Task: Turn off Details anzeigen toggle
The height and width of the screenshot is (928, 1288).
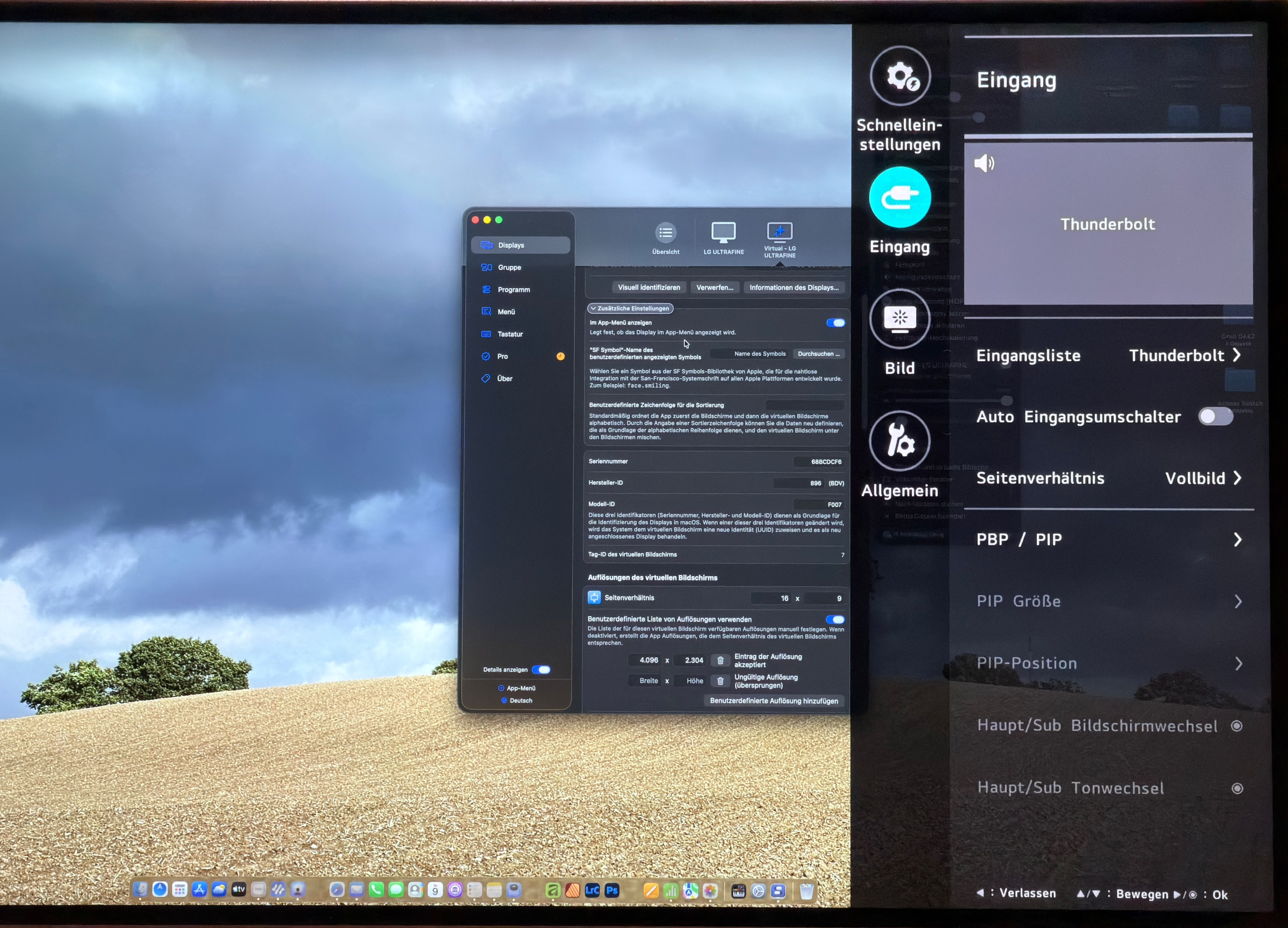Action: click(541, 669)
